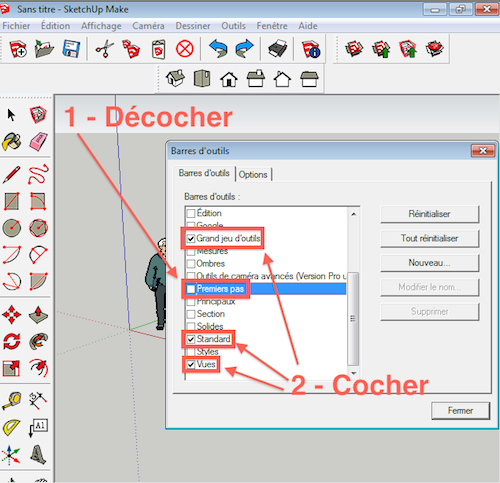Select the Polygon tool
Viewport: 500px width, 483px height.
pyautogui.click(x=38, y=228)
